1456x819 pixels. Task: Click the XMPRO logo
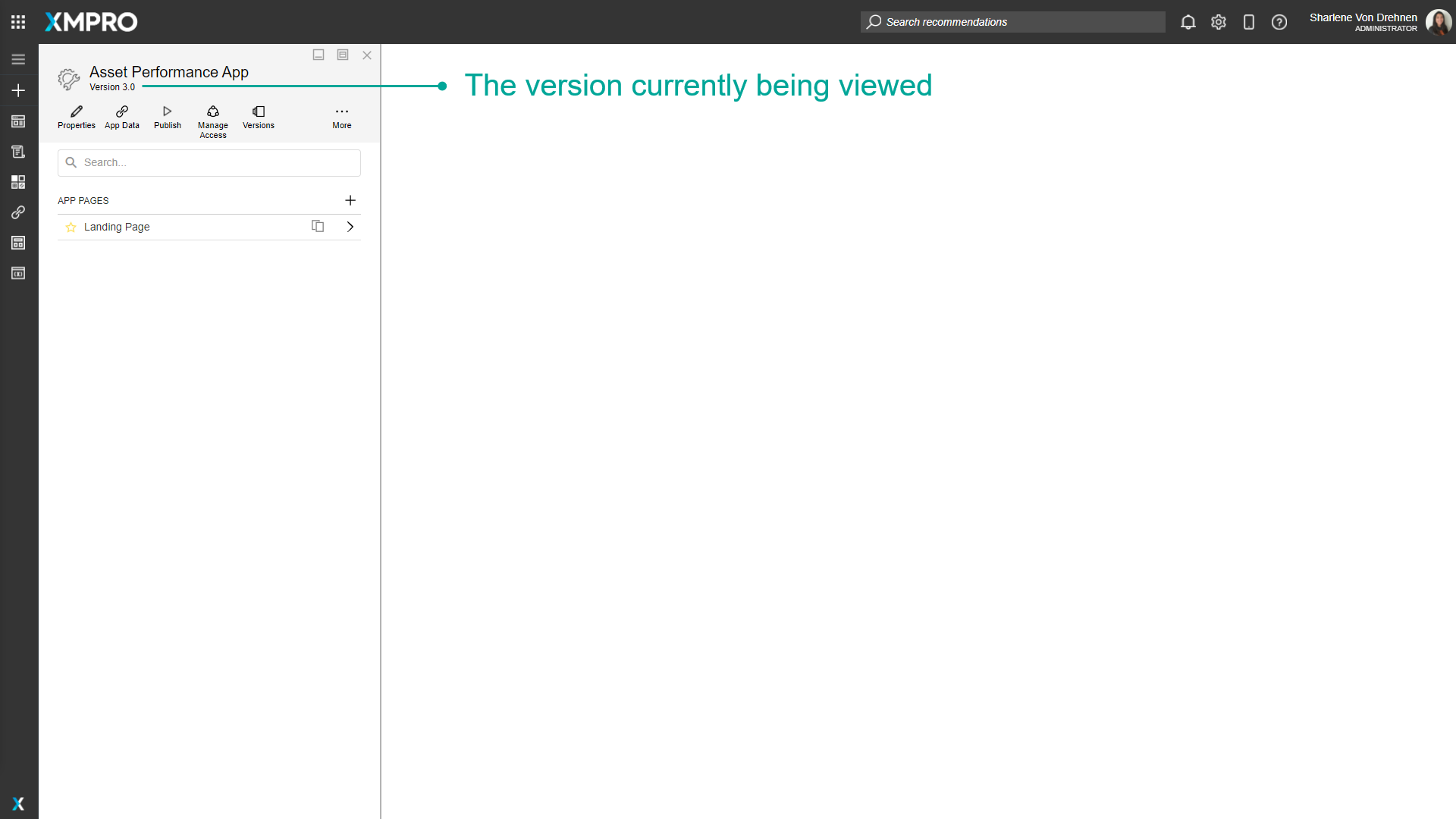(x=90, y=22)
